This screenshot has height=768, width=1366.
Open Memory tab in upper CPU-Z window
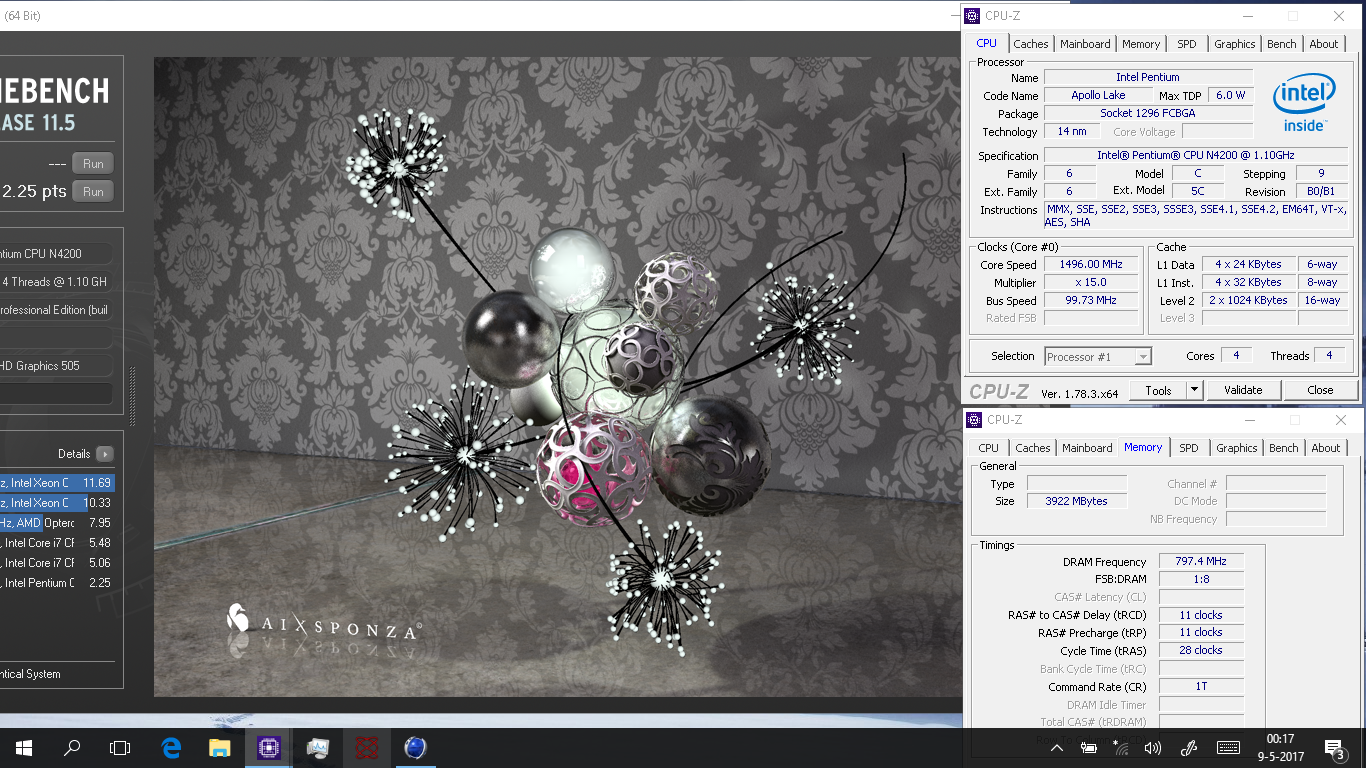pyautogui.click(x=1141, y=44)
